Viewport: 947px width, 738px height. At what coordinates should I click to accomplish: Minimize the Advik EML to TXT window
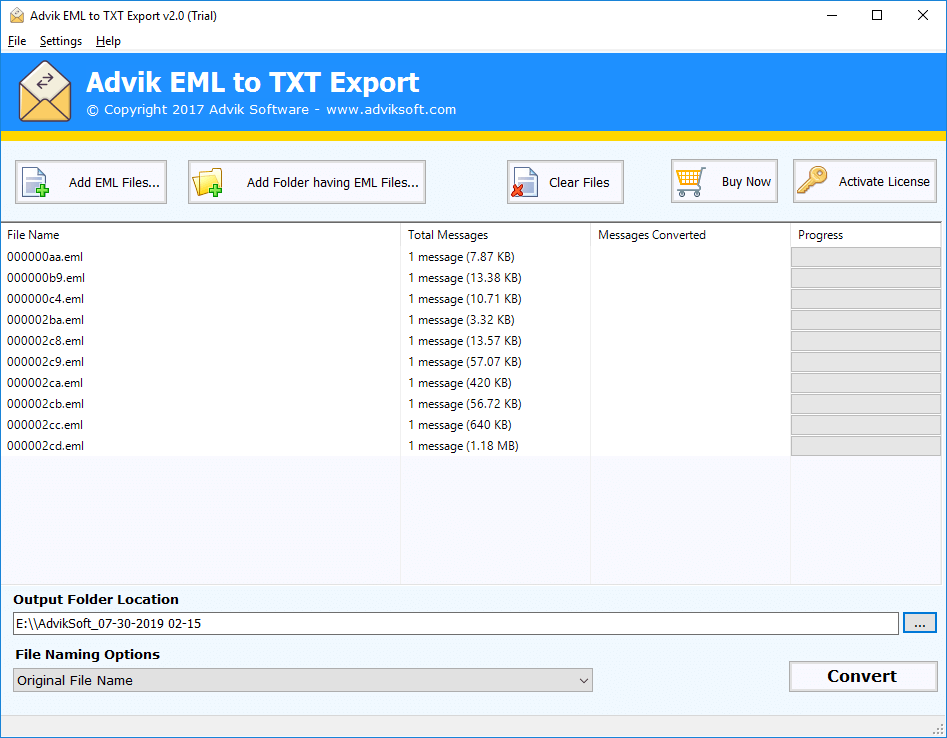(832, 15)
